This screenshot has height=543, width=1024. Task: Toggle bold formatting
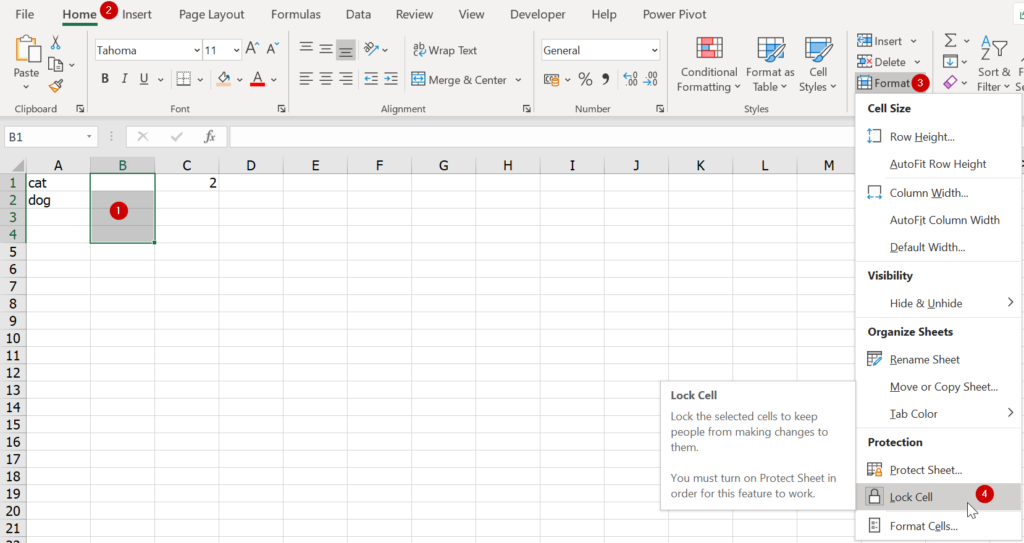104,79
